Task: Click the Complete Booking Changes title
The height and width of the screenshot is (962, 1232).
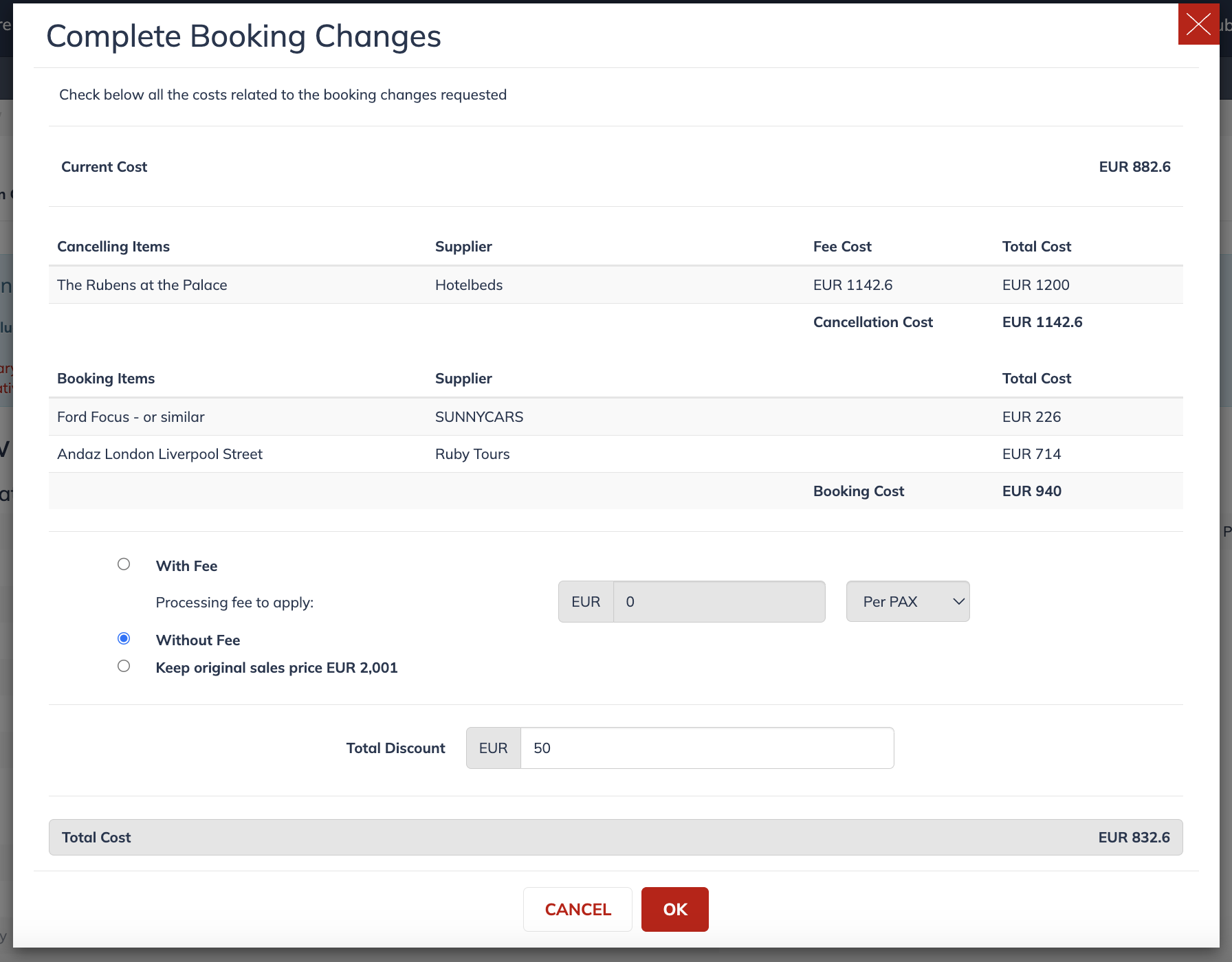Action: pyautogui.click(x=243, y=36)
